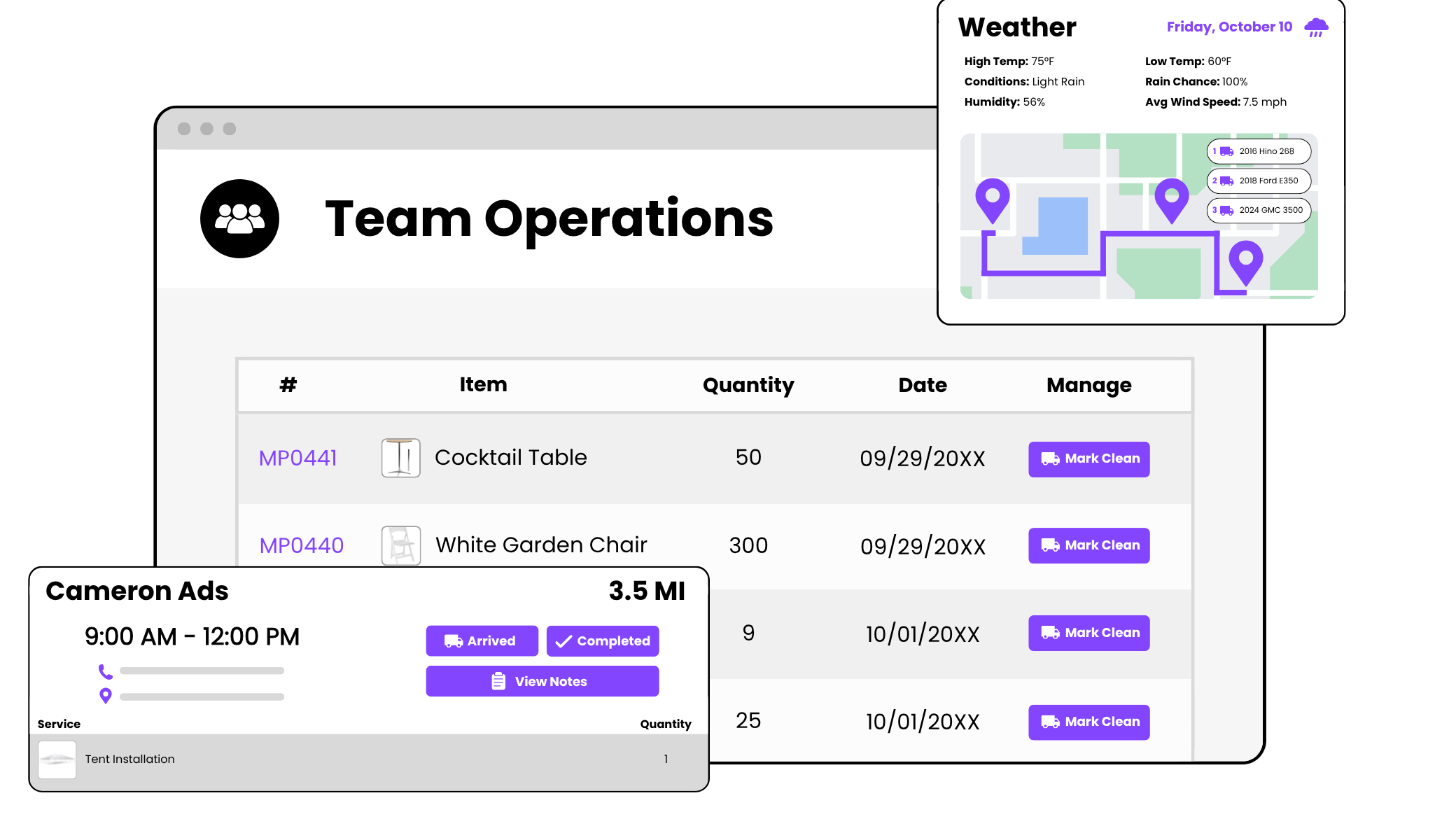Choose the 2018 Ford E350 truck chip
This screenshot has height=819, width=1456.
pos(1259,181)
